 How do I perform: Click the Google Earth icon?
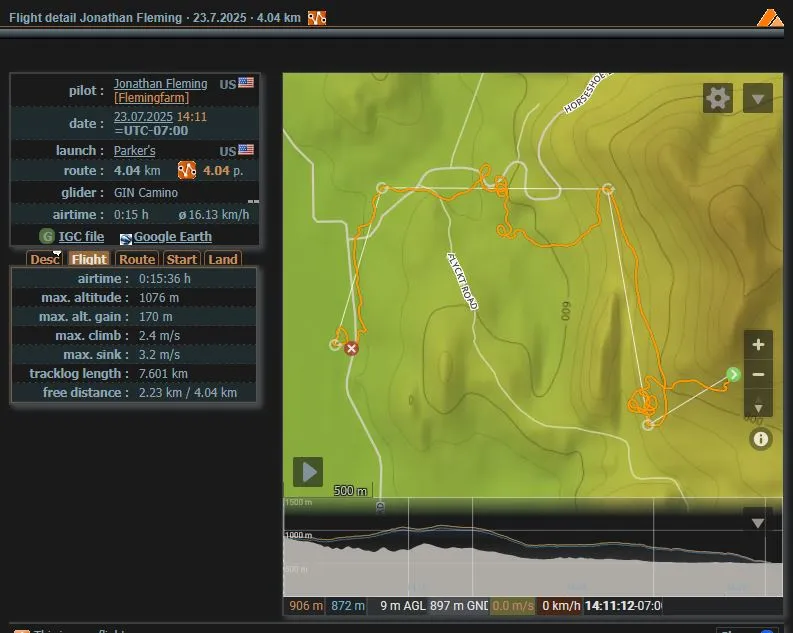(x=126, y=239)
